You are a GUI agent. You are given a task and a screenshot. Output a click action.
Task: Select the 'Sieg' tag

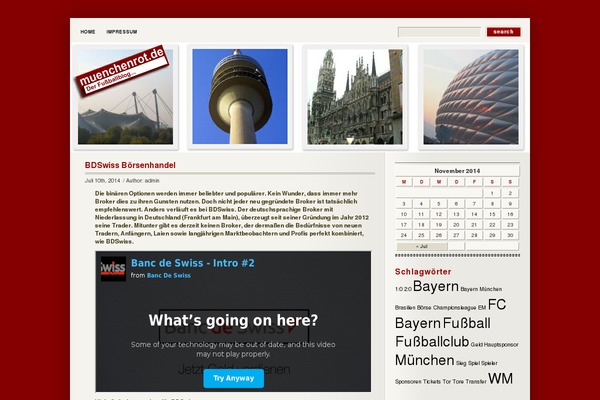(x=461, y=363)
